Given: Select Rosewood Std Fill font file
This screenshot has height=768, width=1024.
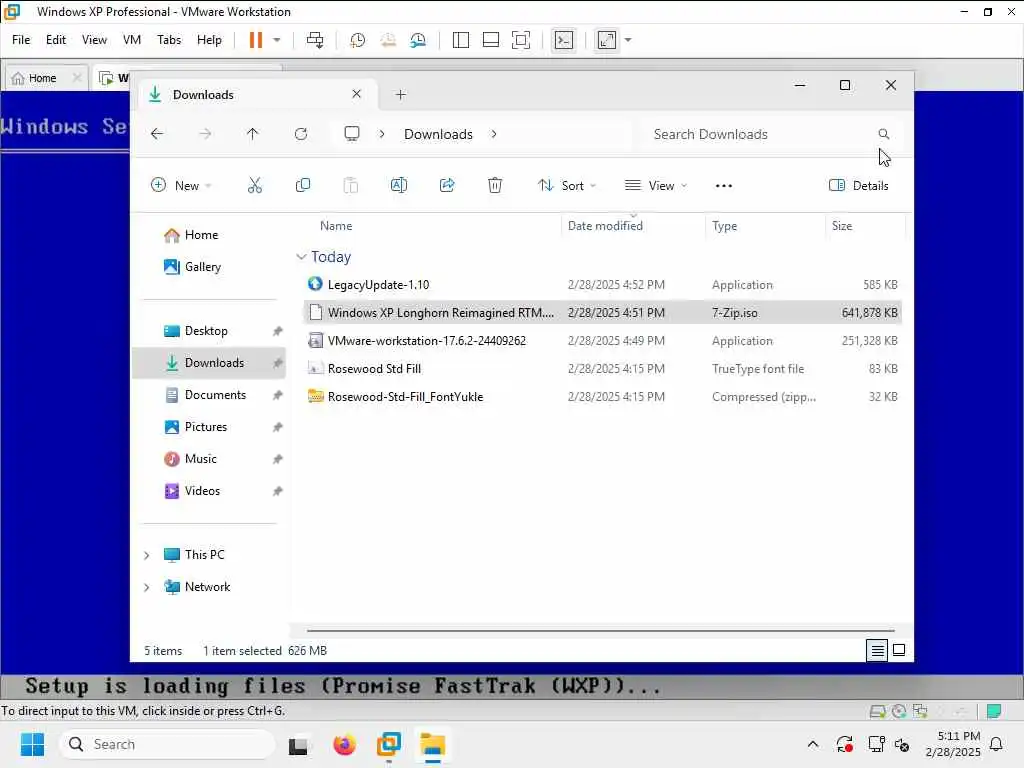Looking at the screenshot, I should 602,369.
